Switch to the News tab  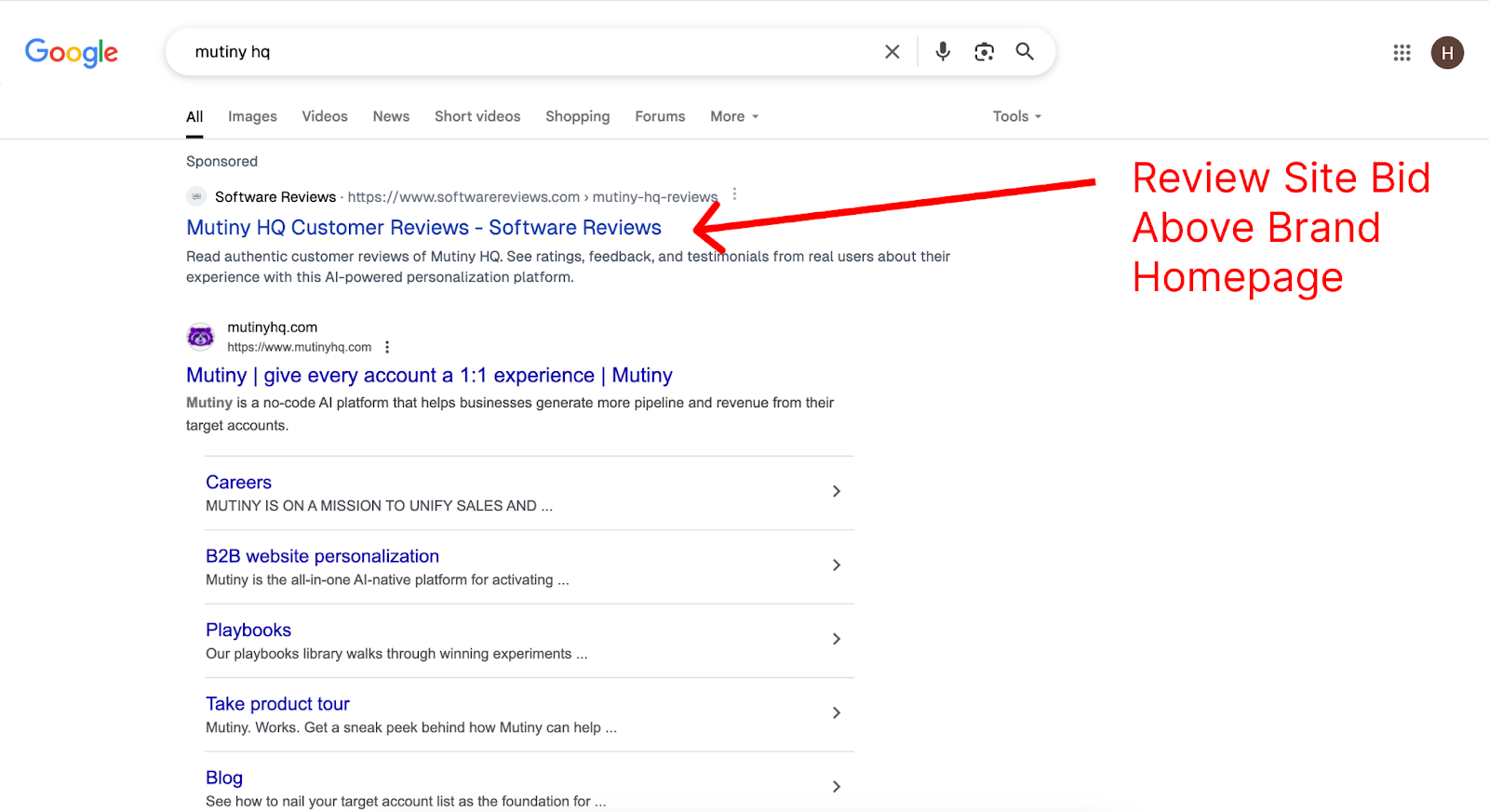[391, 116]
